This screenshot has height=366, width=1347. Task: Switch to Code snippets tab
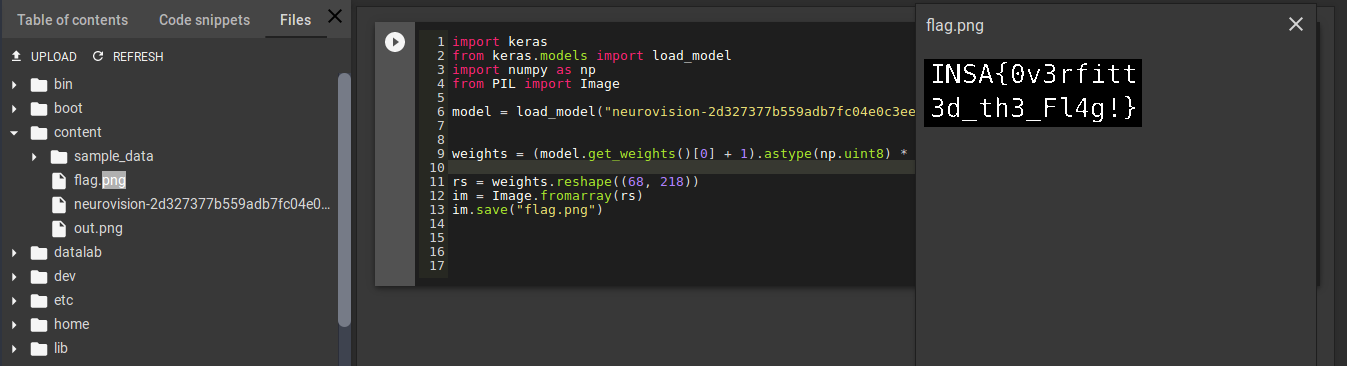coord(205,20)
